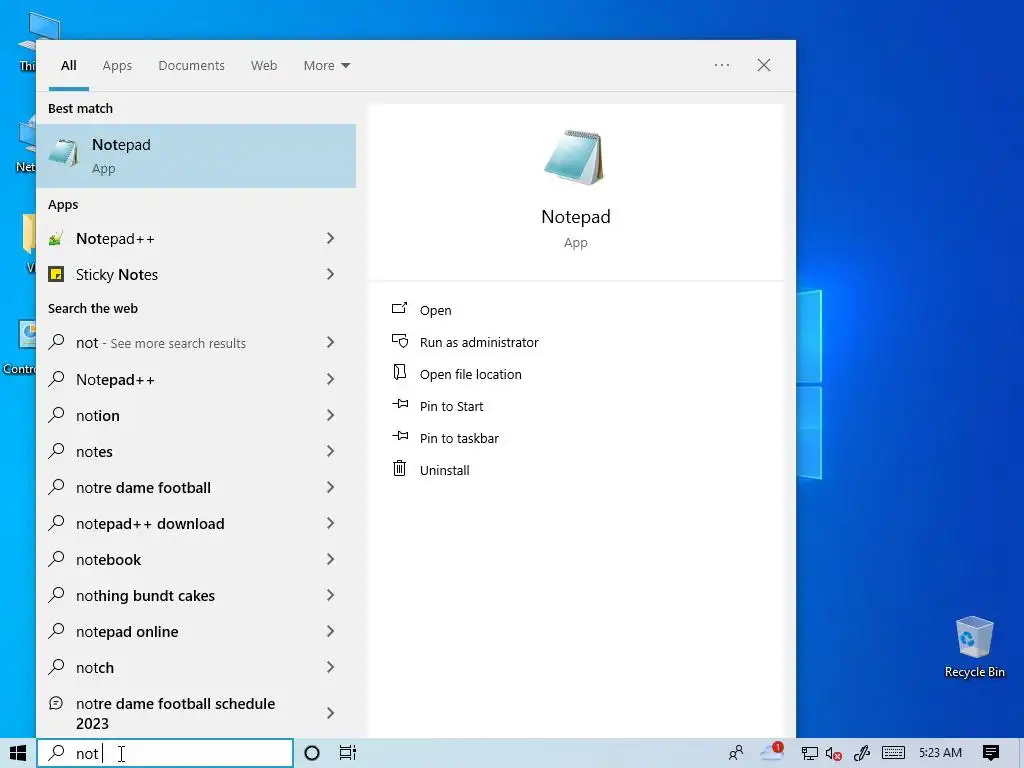Click the Open file location icon

400,372
